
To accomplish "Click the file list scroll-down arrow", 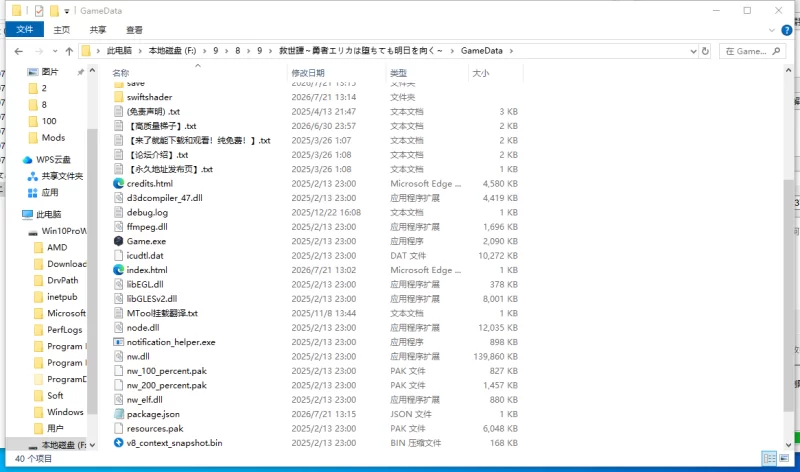I will [789, 445].
